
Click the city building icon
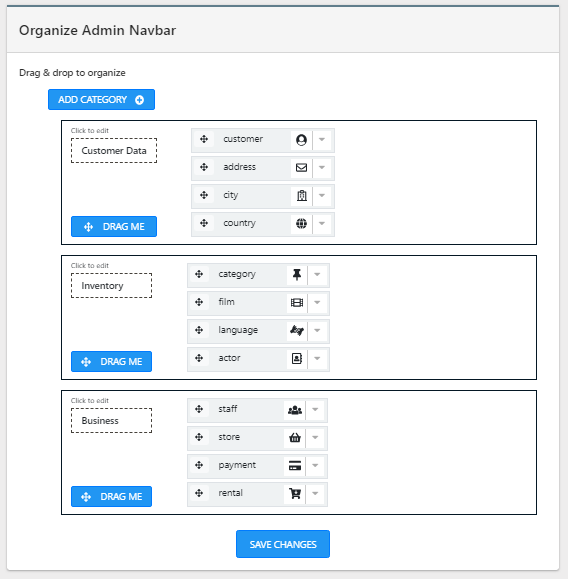click(302, 195)
